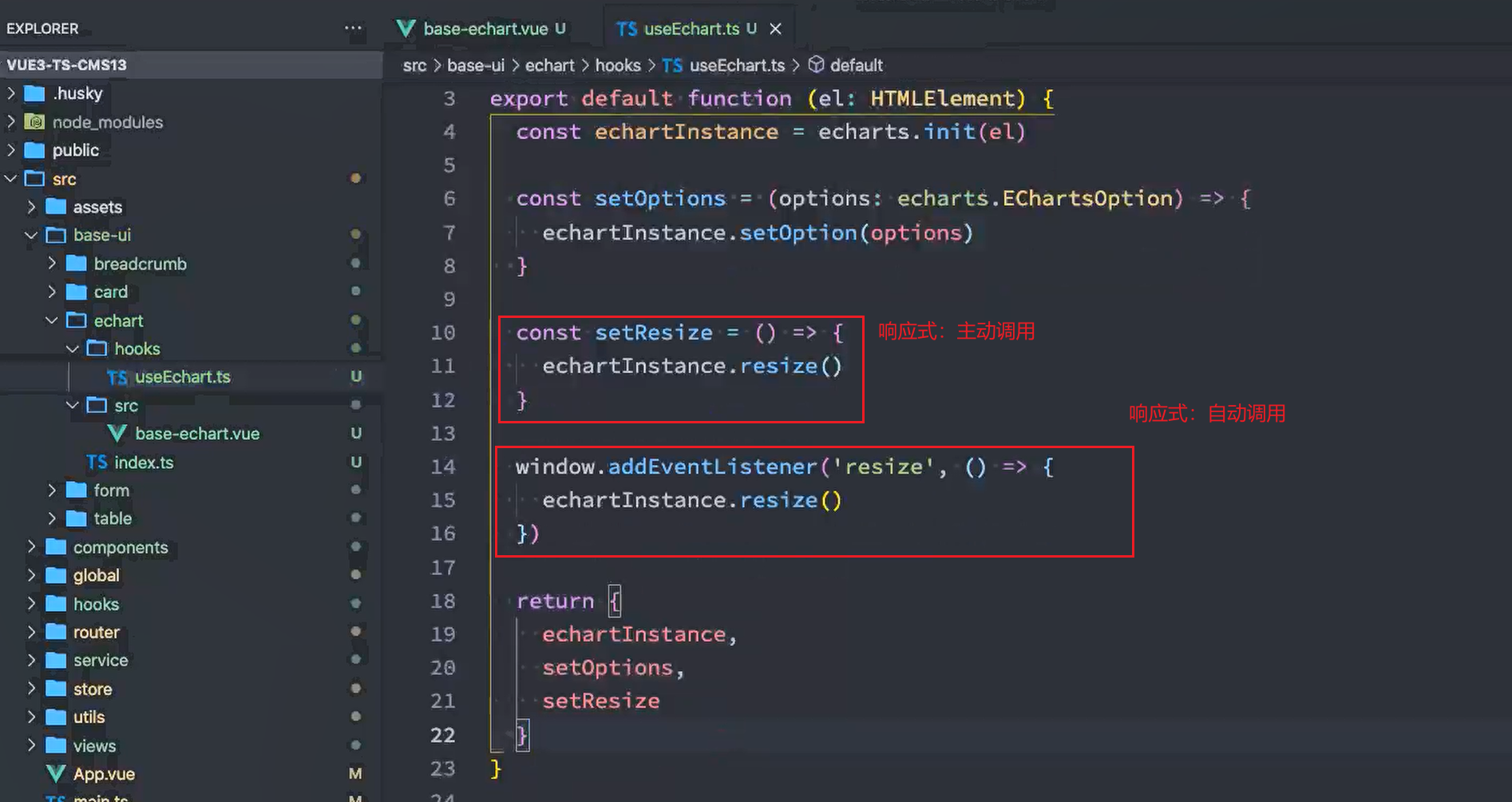Open index.ts file in Explorer

[192, 462]
